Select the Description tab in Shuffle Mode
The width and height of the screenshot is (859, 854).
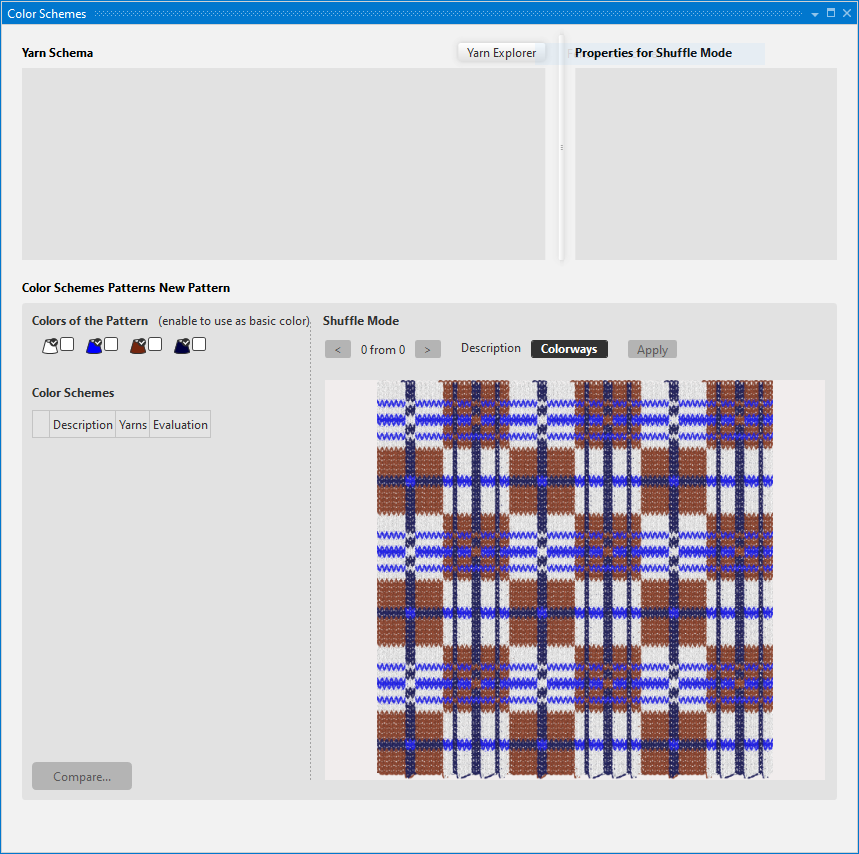(490, 348)
